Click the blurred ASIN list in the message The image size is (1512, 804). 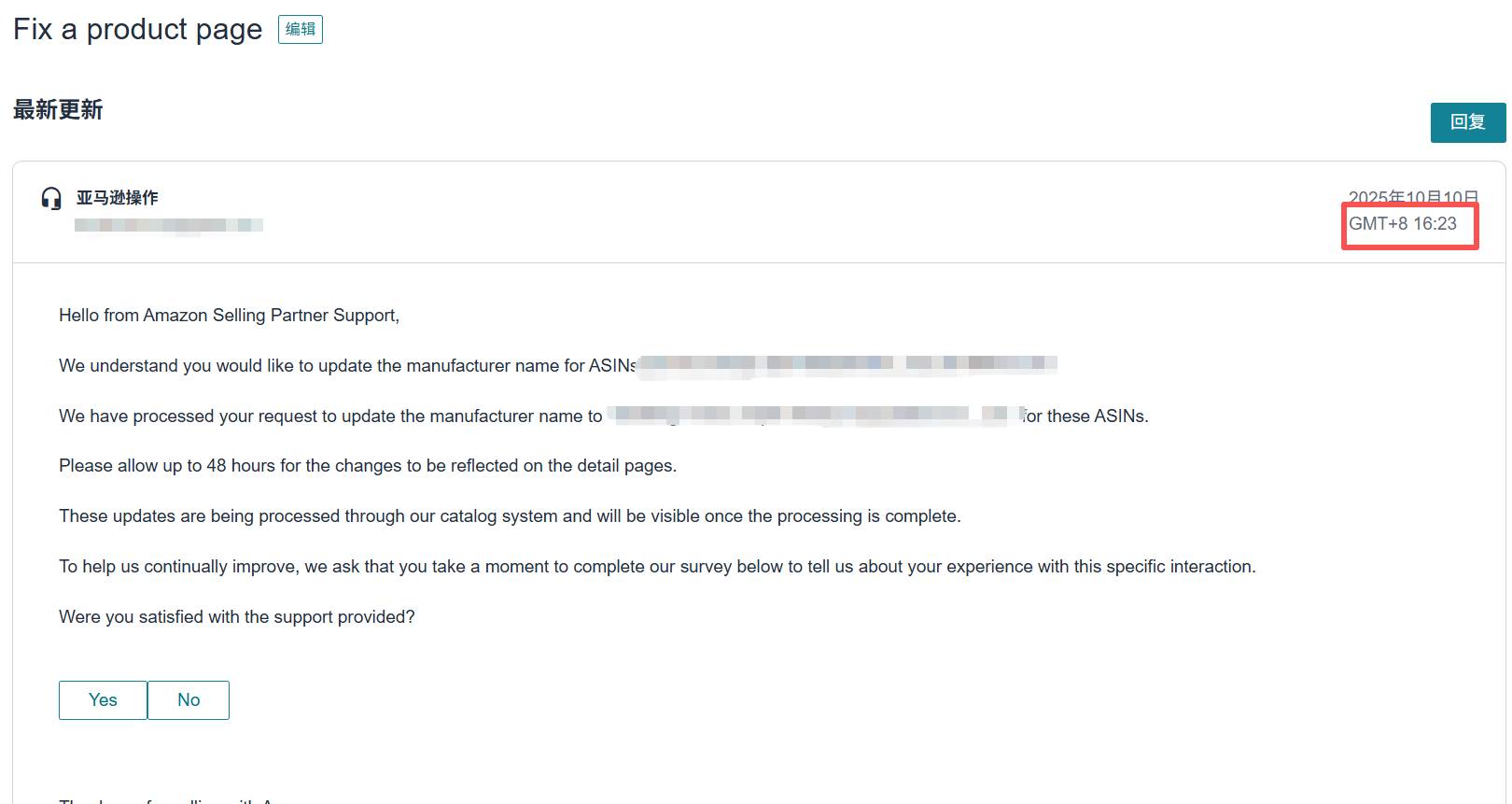click(x=847, y=364)
